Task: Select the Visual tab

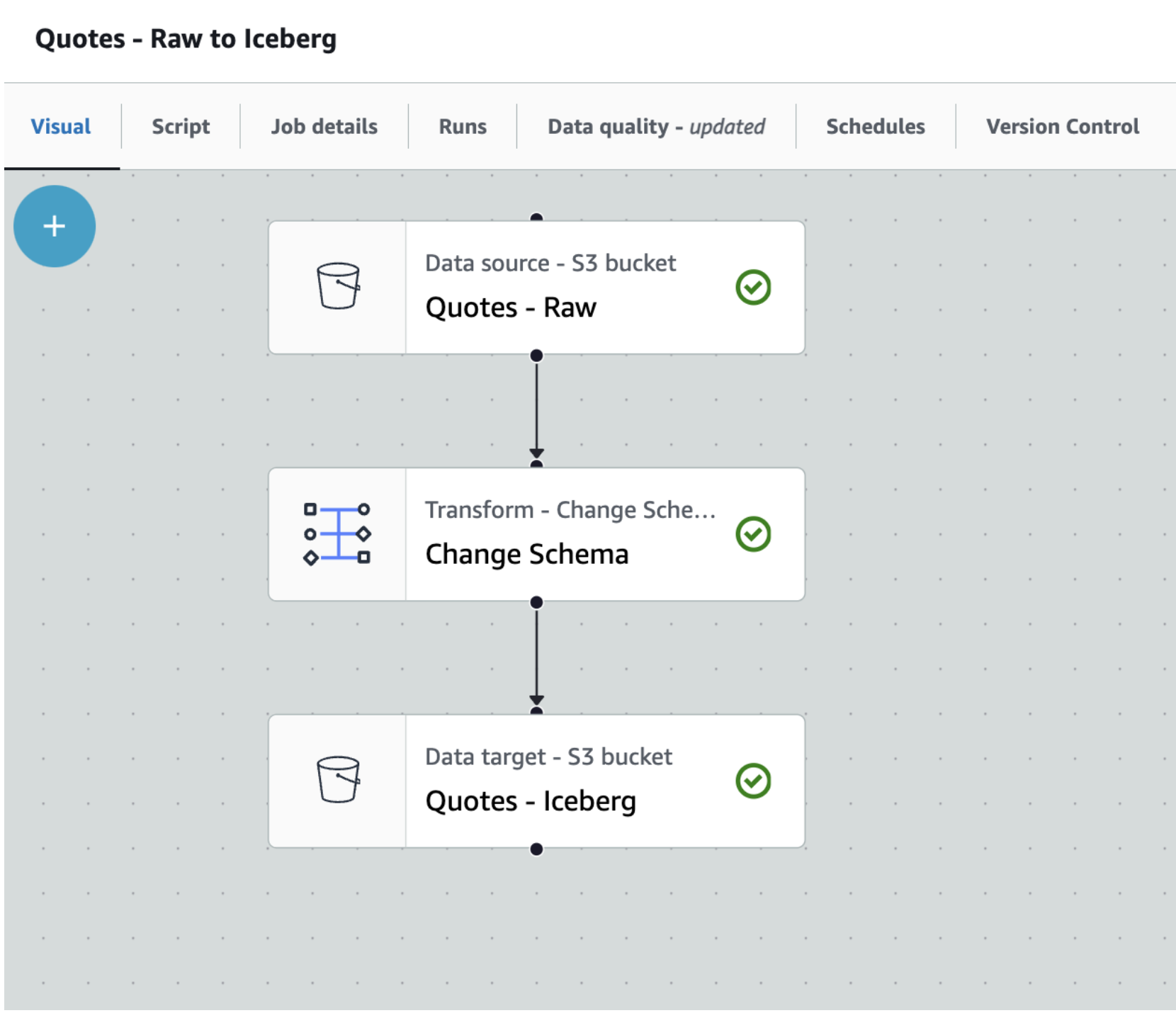Action: (61, 127)
